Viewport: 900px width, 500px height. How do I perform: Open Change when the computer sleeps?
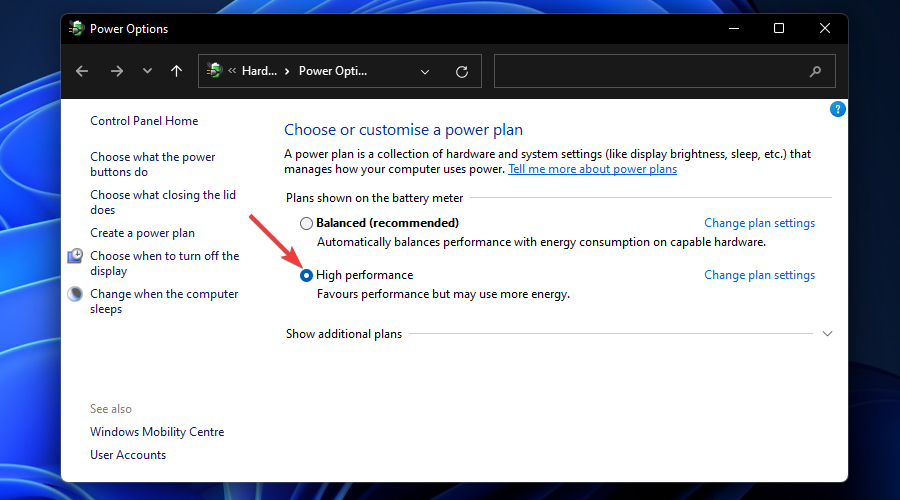coord(164,301)
